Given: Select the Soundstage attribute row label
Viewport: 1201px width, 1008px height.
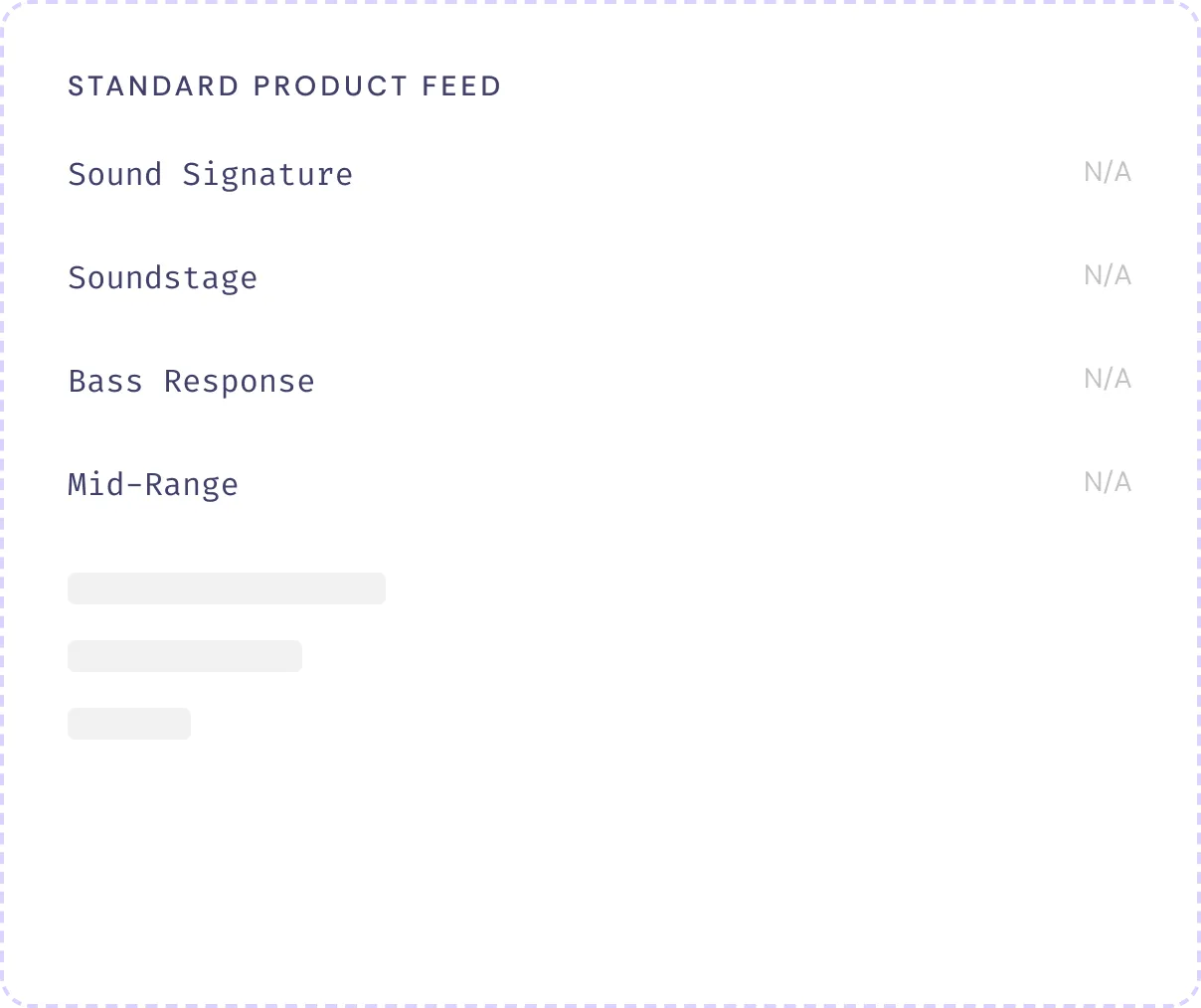Looking at the screenshot, I should [x=162, y=278].
